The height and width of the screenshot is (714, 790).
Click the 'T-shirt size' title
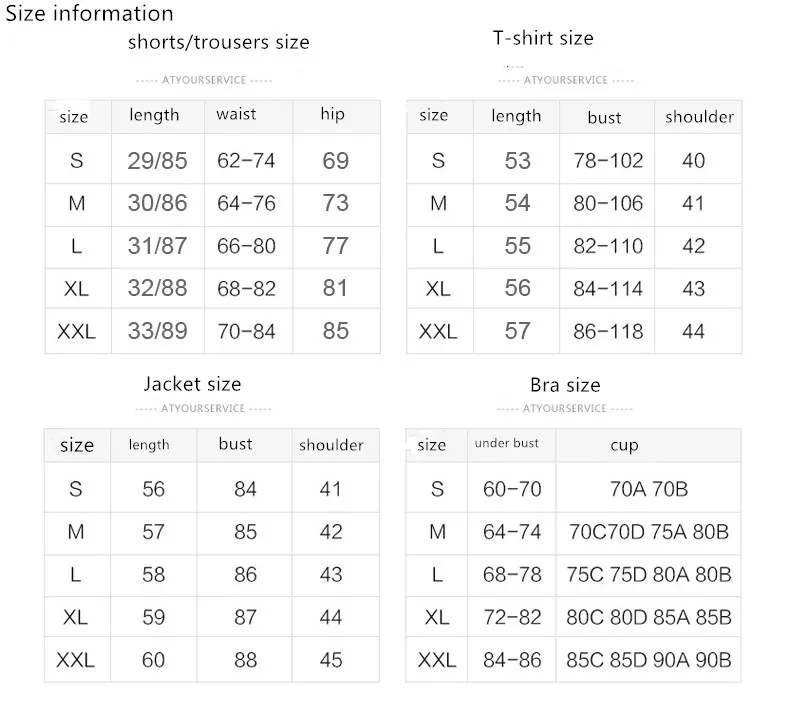tap(543, 38)
